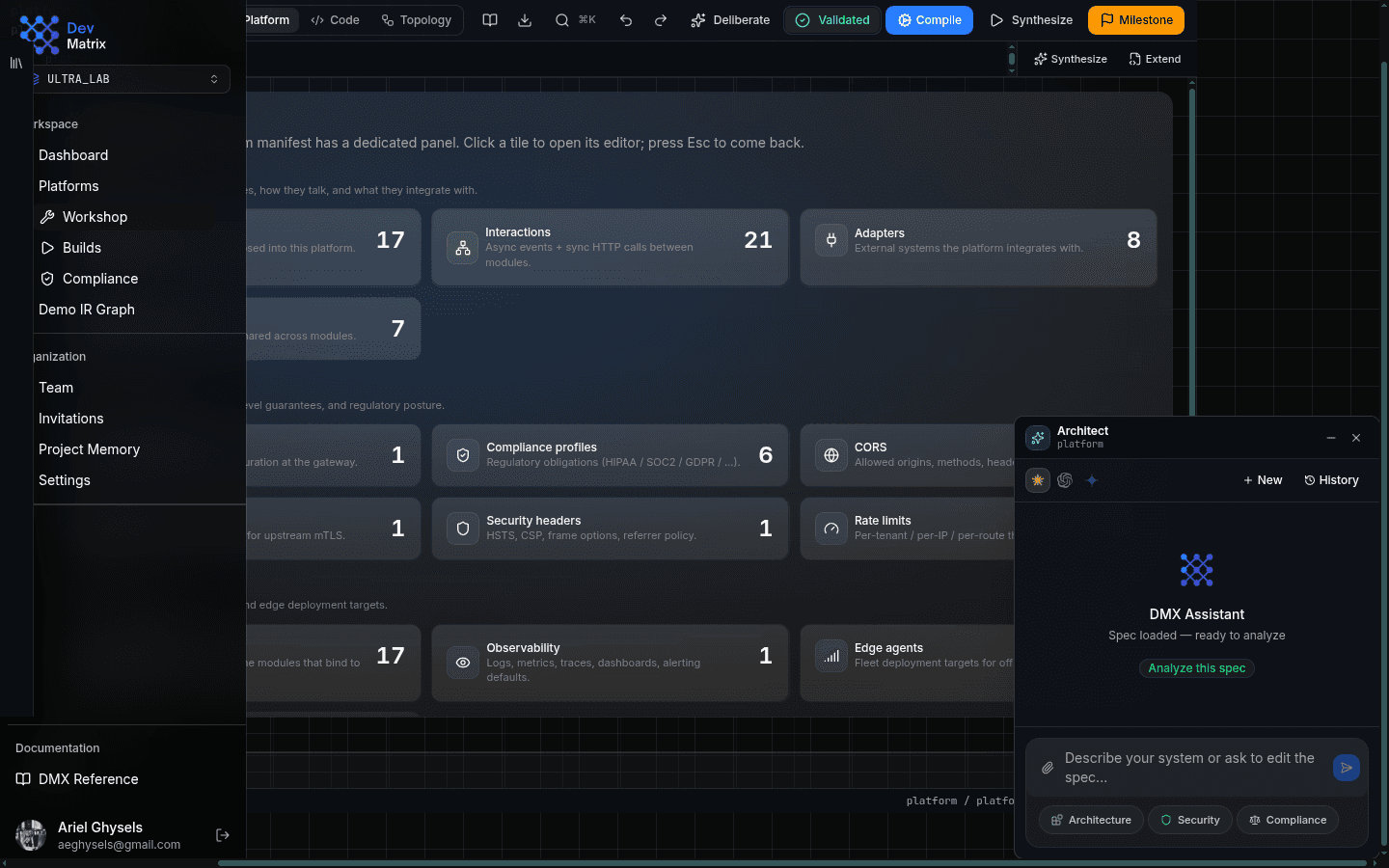1389x868 pixels.
Task: Click the download icon in toolbar
Action: 525,20
